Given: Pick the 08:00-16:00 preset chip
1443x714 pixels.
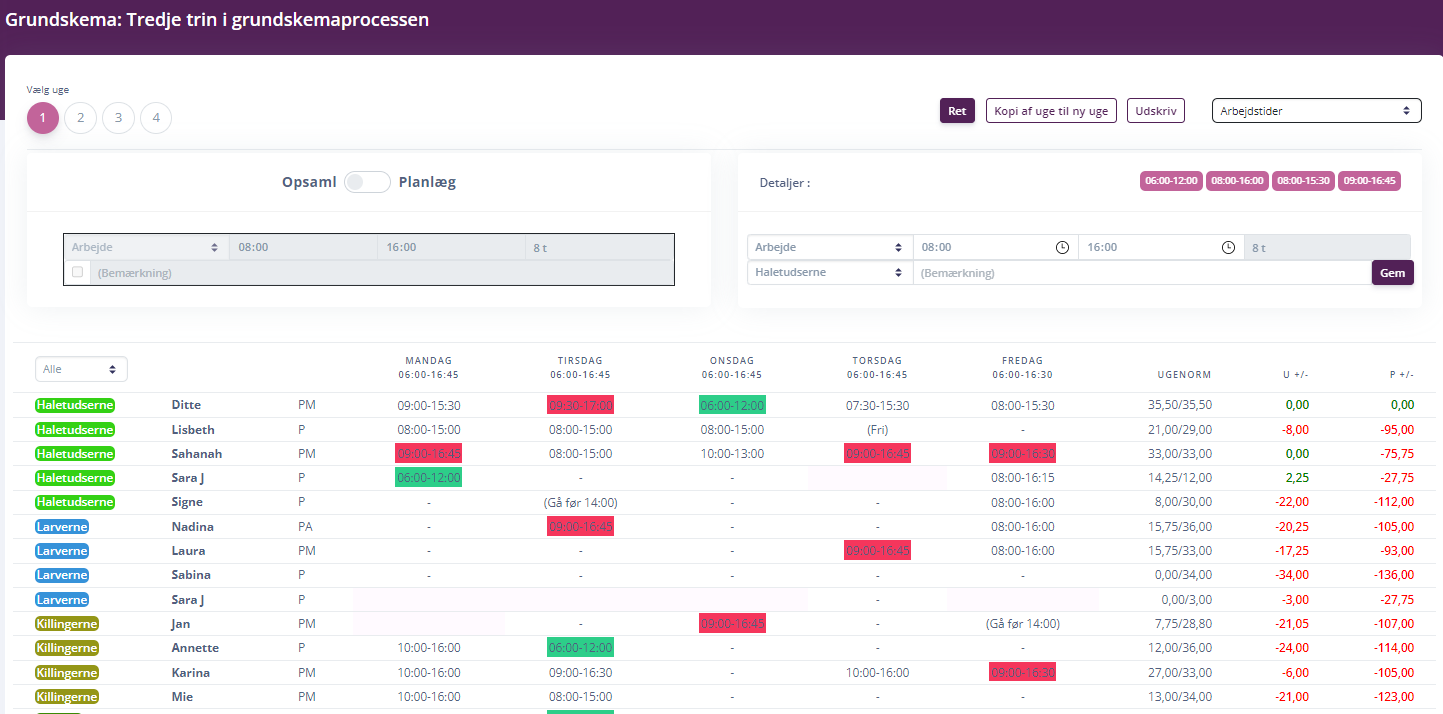Looking at the screenshot, I should [1237, 181].
